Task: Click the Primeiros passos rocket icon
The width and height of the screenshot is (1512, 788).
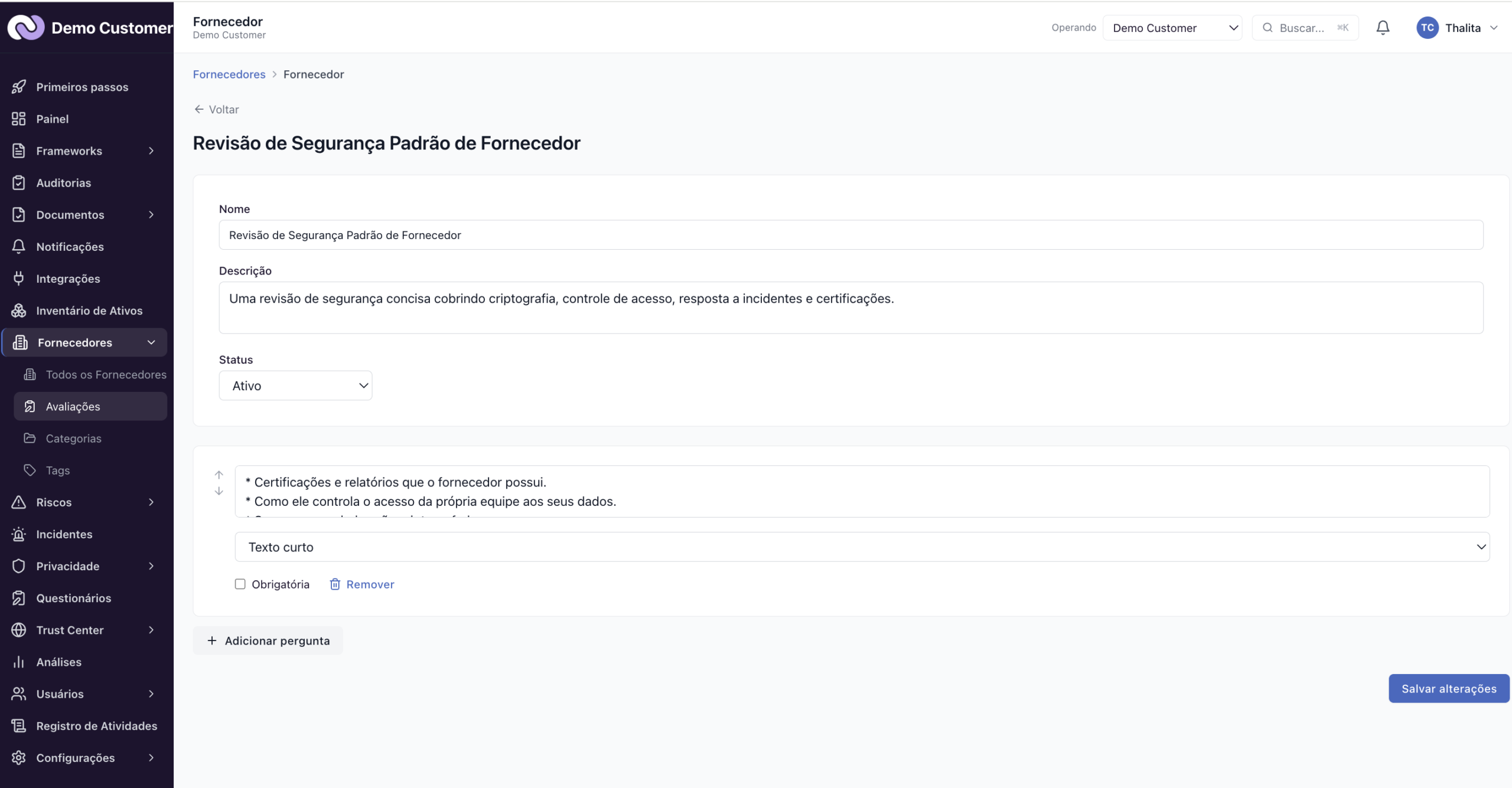Action: 19,87
